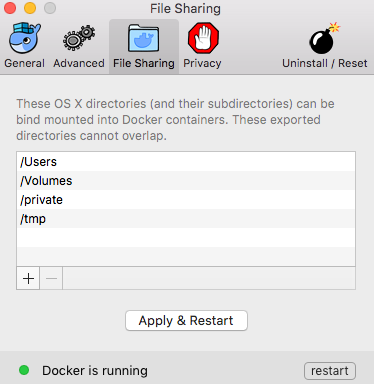Click the green Docker status indicator
This screenshot has height=384, width=374.
tap(24, 370)
